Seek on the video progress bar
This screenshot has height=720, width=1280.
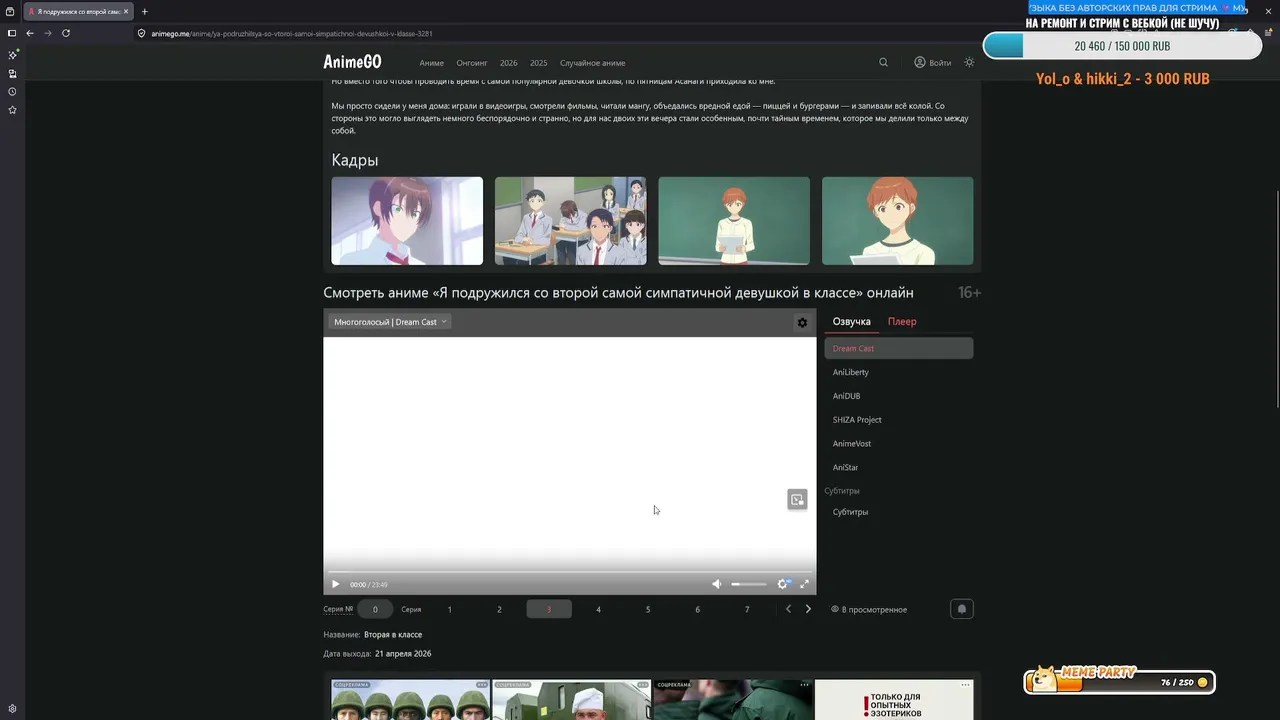570,572
